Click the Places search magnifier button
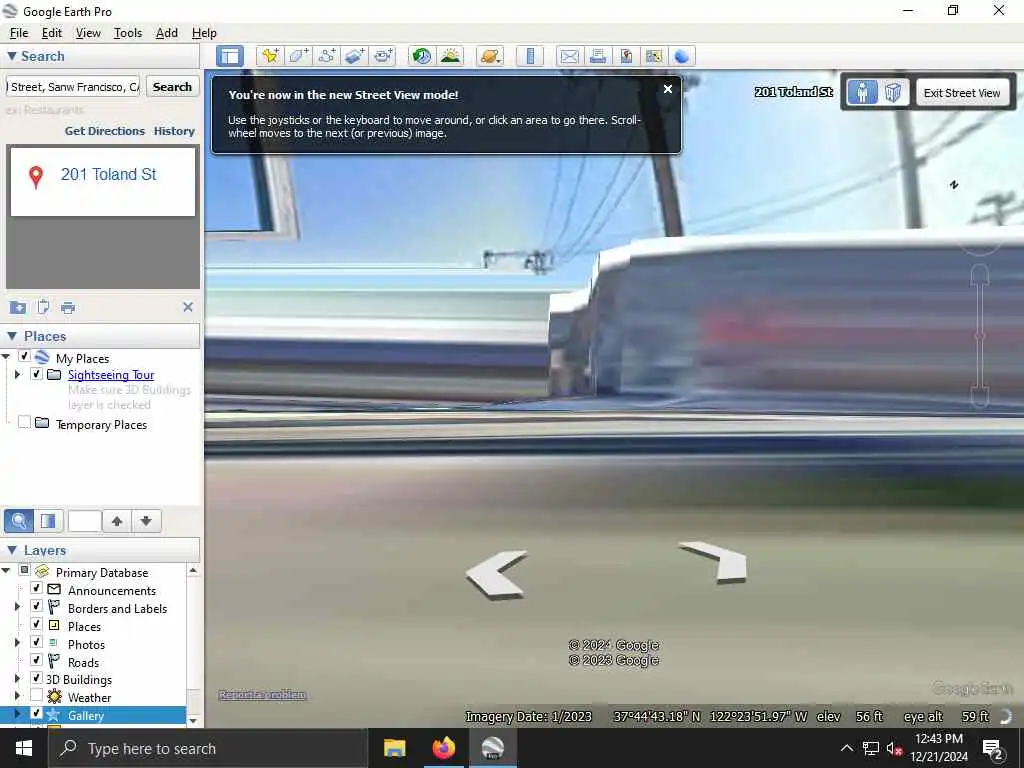The width and height of the screenshot is (1024, 768). pyautogui.click(x=19, y=520)
